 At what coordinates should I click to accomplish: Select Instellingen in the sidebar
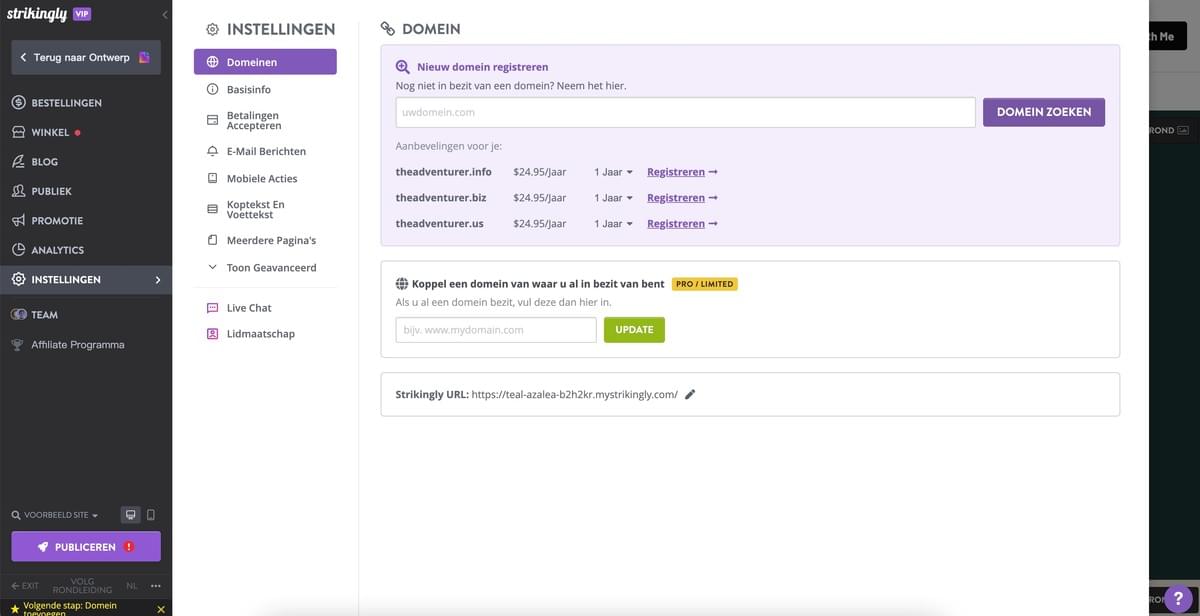coord(86,279)
